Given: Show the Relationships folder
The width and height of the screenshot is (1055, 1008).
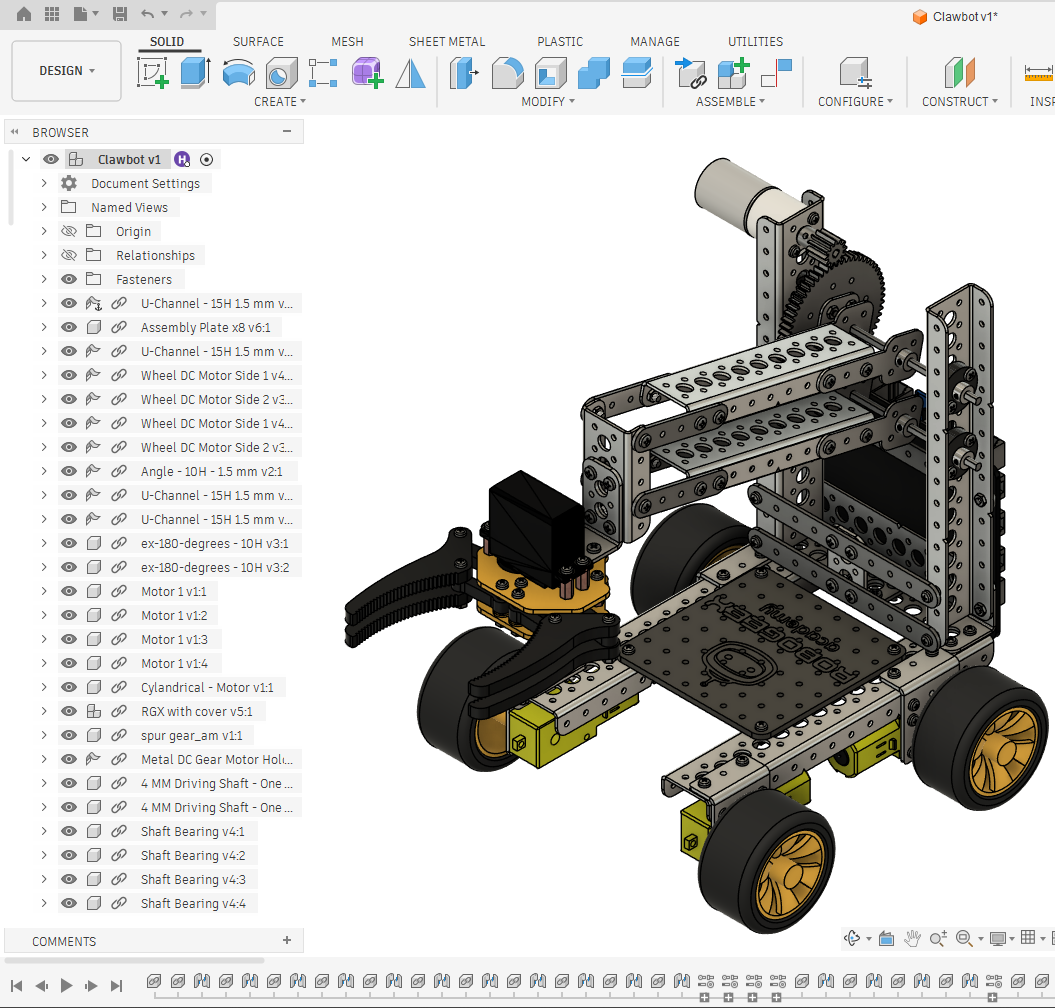Looking at the screenshot, I should 69,255.
